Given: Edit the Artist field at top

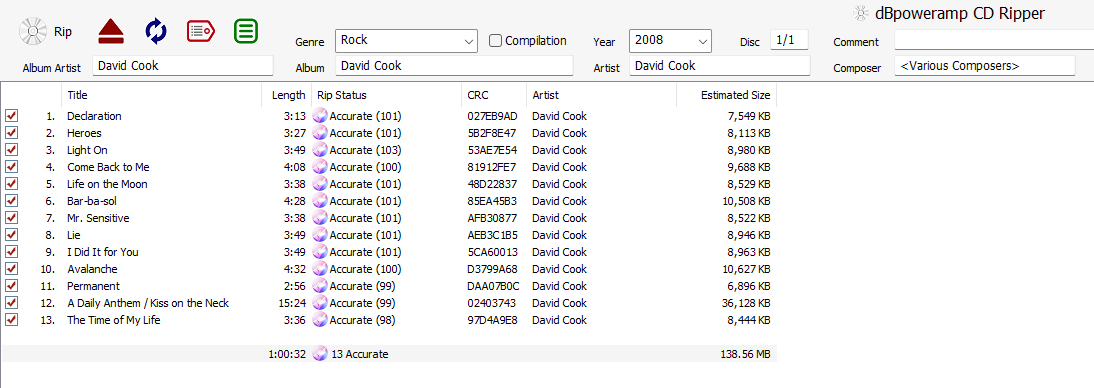Looking at the screenshot, I should (719, 66).
